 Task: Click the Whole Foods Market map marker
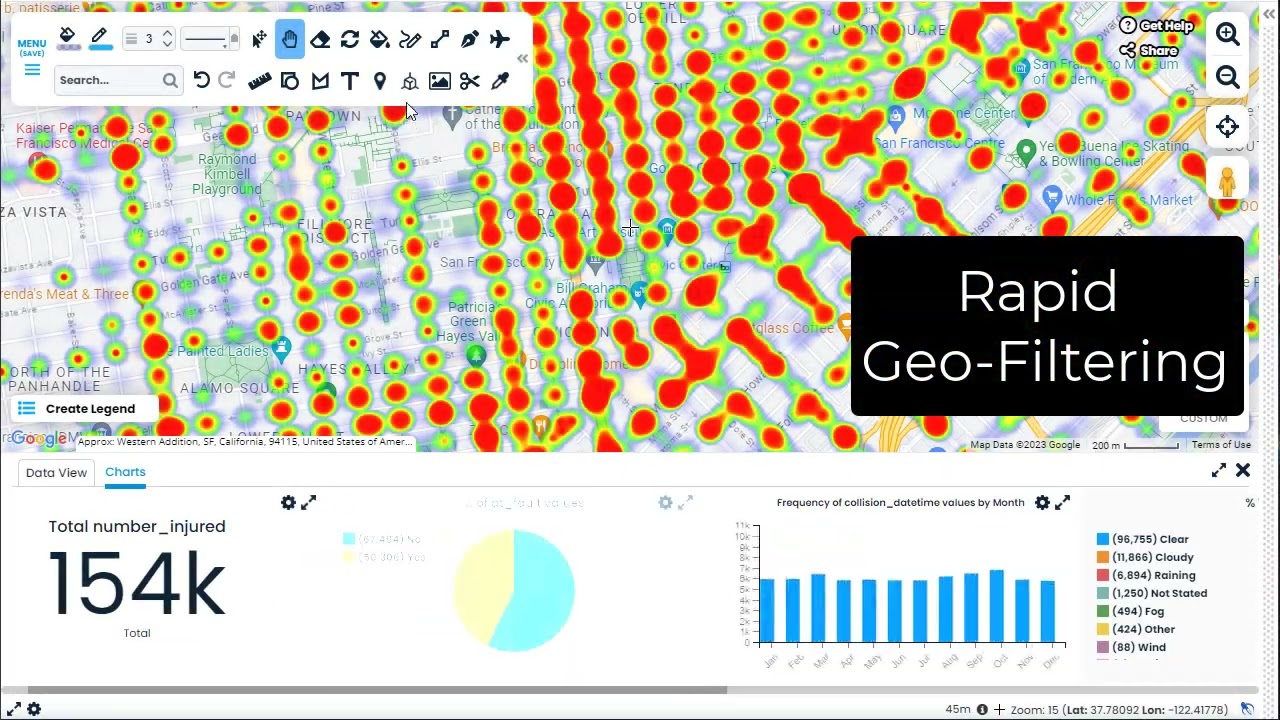(x=1051, y=196)
